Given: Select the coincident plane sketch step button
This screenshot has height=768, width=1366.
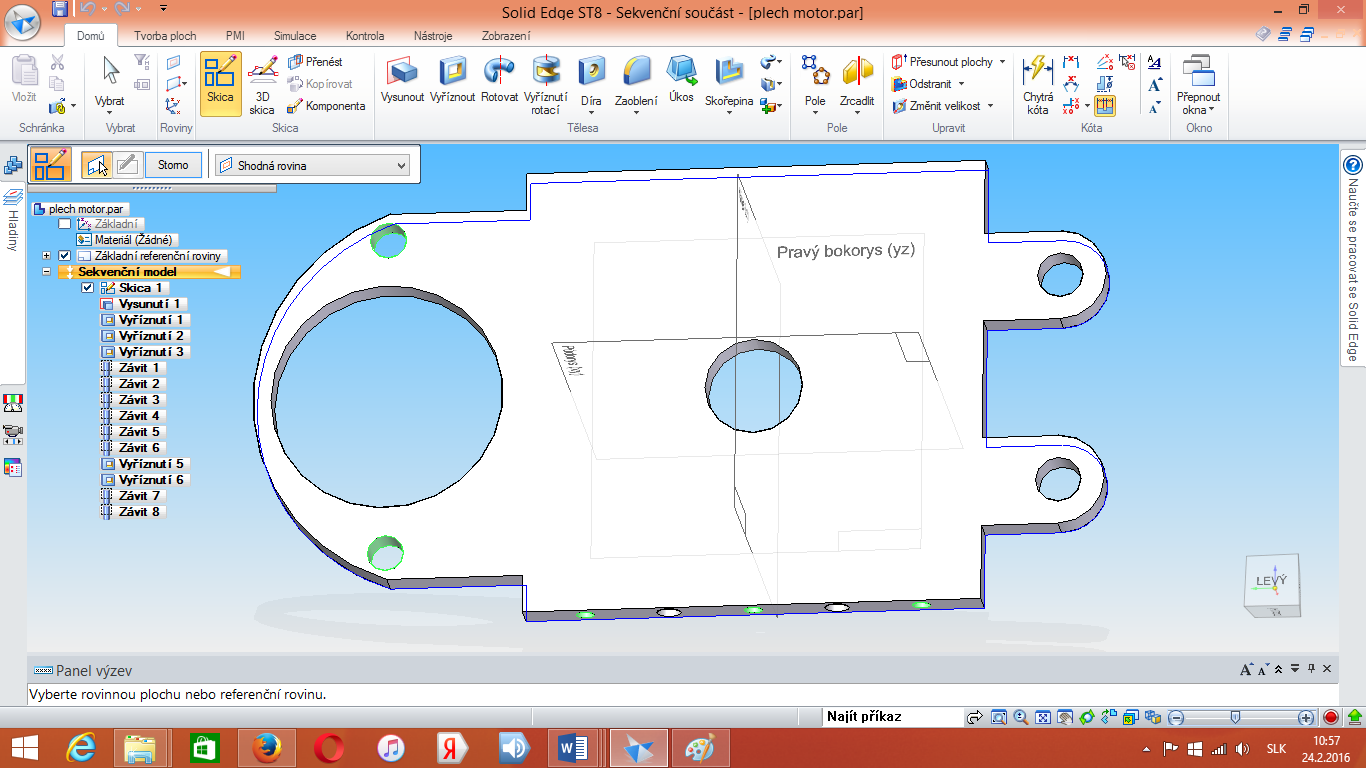Looking at the screenshot, I should (x=97, y=165).
